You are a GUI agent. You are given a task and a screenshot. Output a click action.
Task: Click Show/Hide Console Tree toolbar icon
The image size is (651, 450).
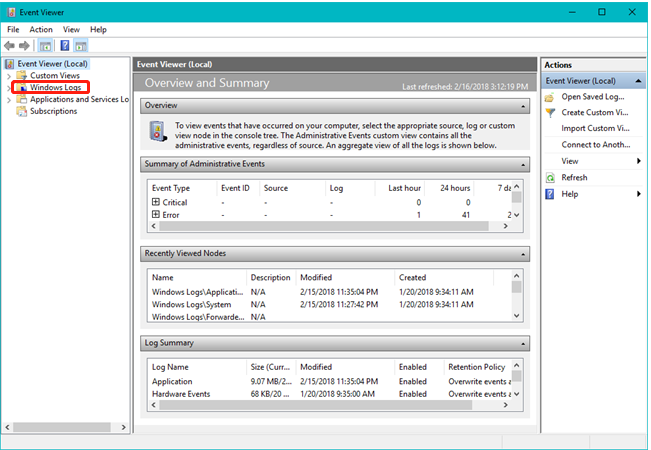click(46, 46)
